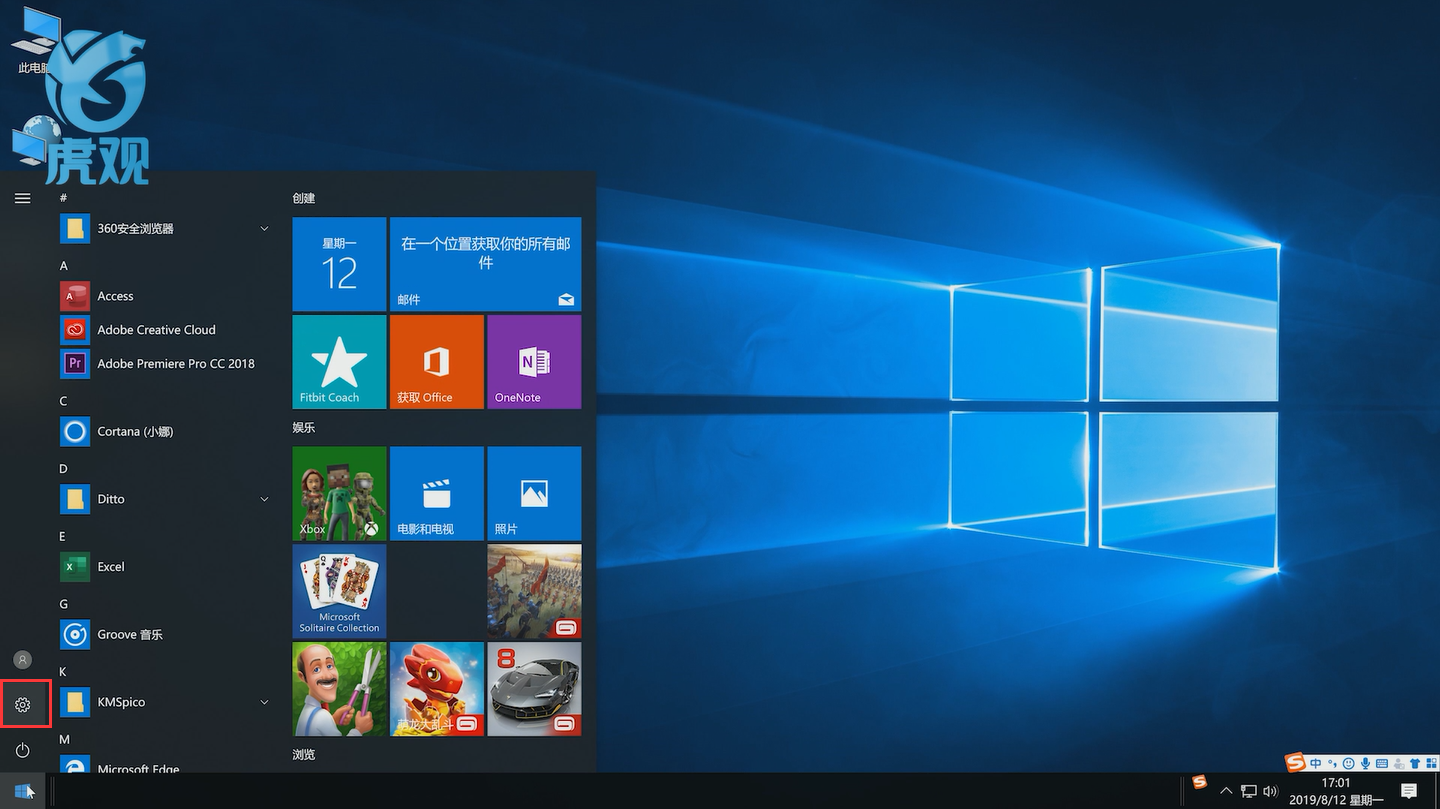Jump via the # letter header
This screenshot has height=809, width=1440.
coord(63,198)
